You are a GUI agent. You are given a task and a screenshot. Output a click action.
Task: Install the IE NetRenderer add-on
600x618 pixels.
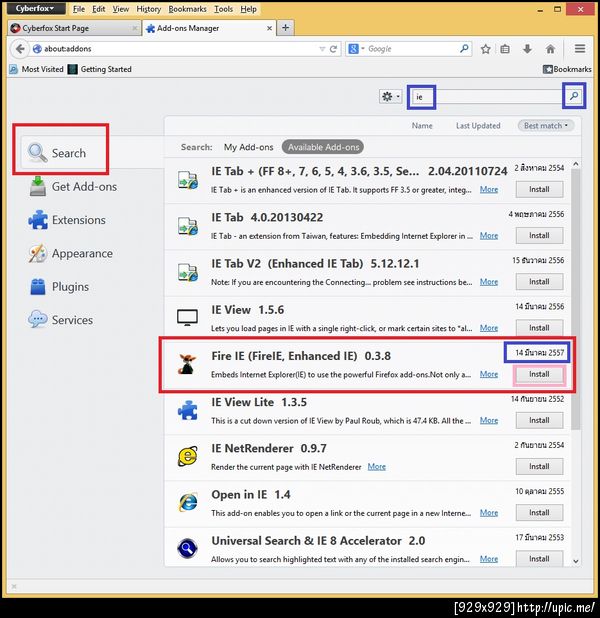point(539,466)
